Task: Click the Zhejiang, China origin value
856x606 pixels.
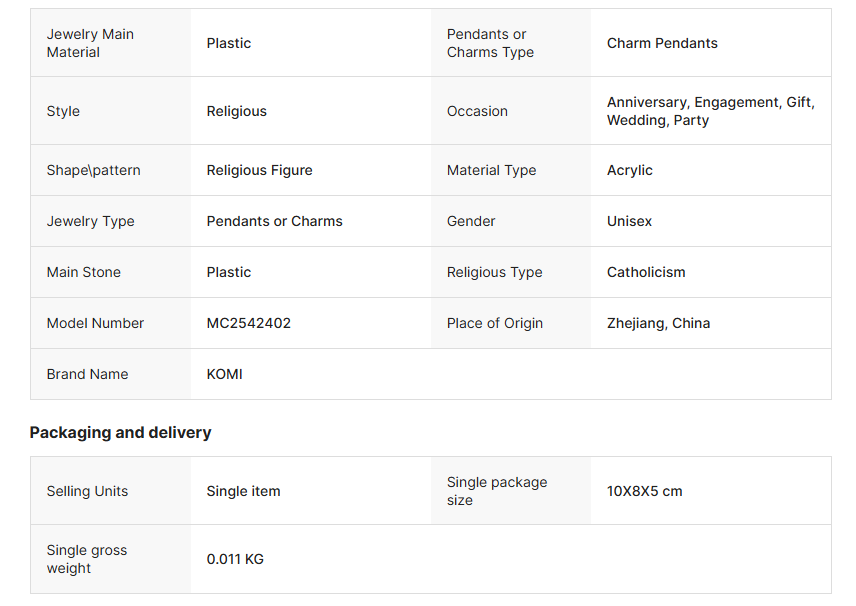Action: click(x=658, y=323)
